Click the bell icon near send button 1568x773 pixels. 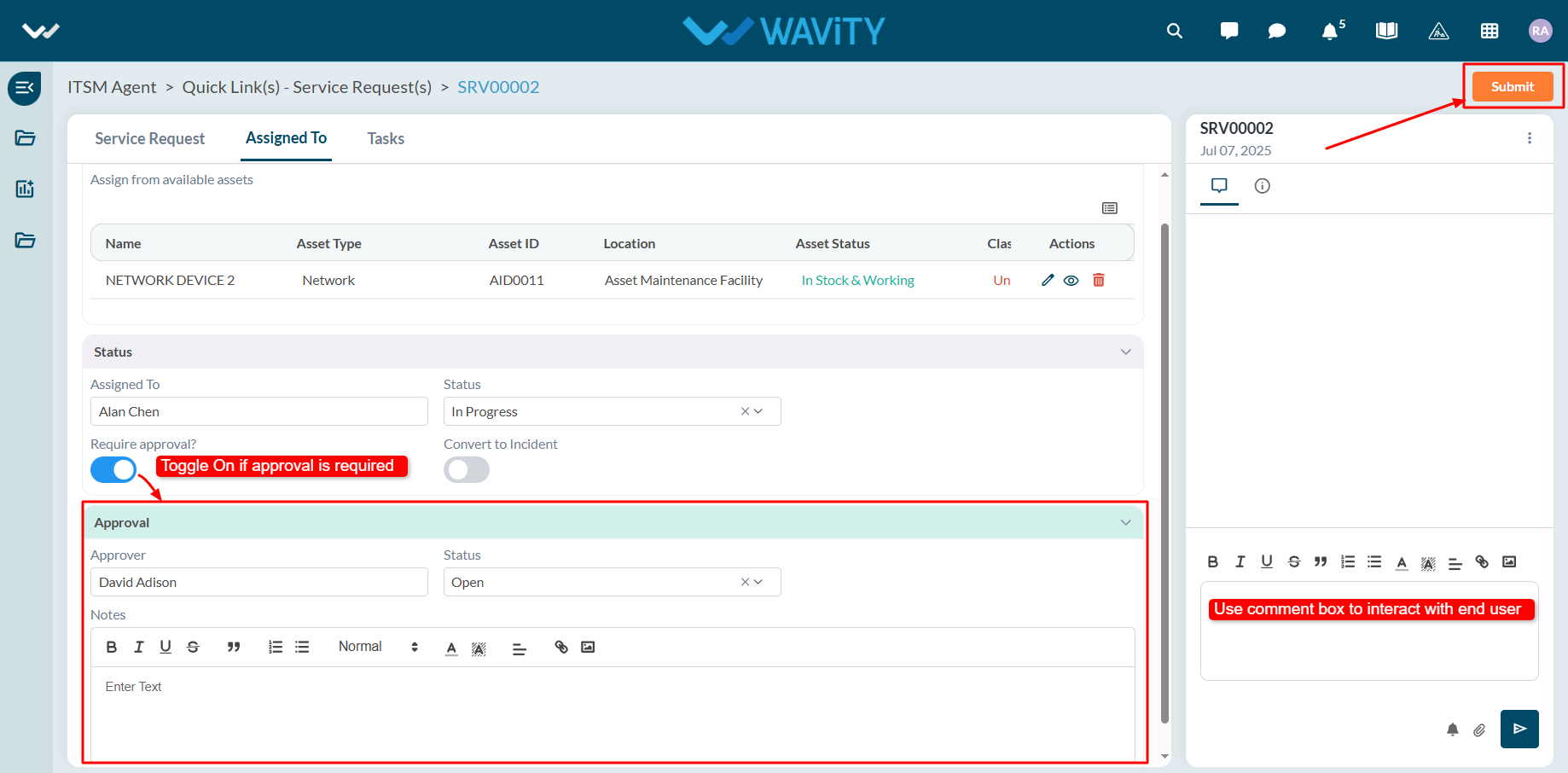click(x=1453, y=729)
